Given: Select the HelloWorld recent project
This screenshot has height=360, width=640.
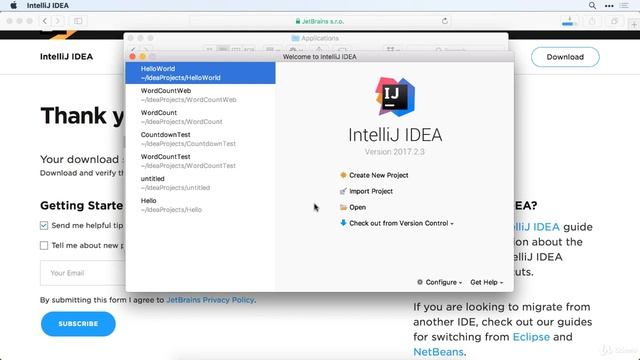Looking at the screenshot, I should pyautogui.click(x=200, y=73).
